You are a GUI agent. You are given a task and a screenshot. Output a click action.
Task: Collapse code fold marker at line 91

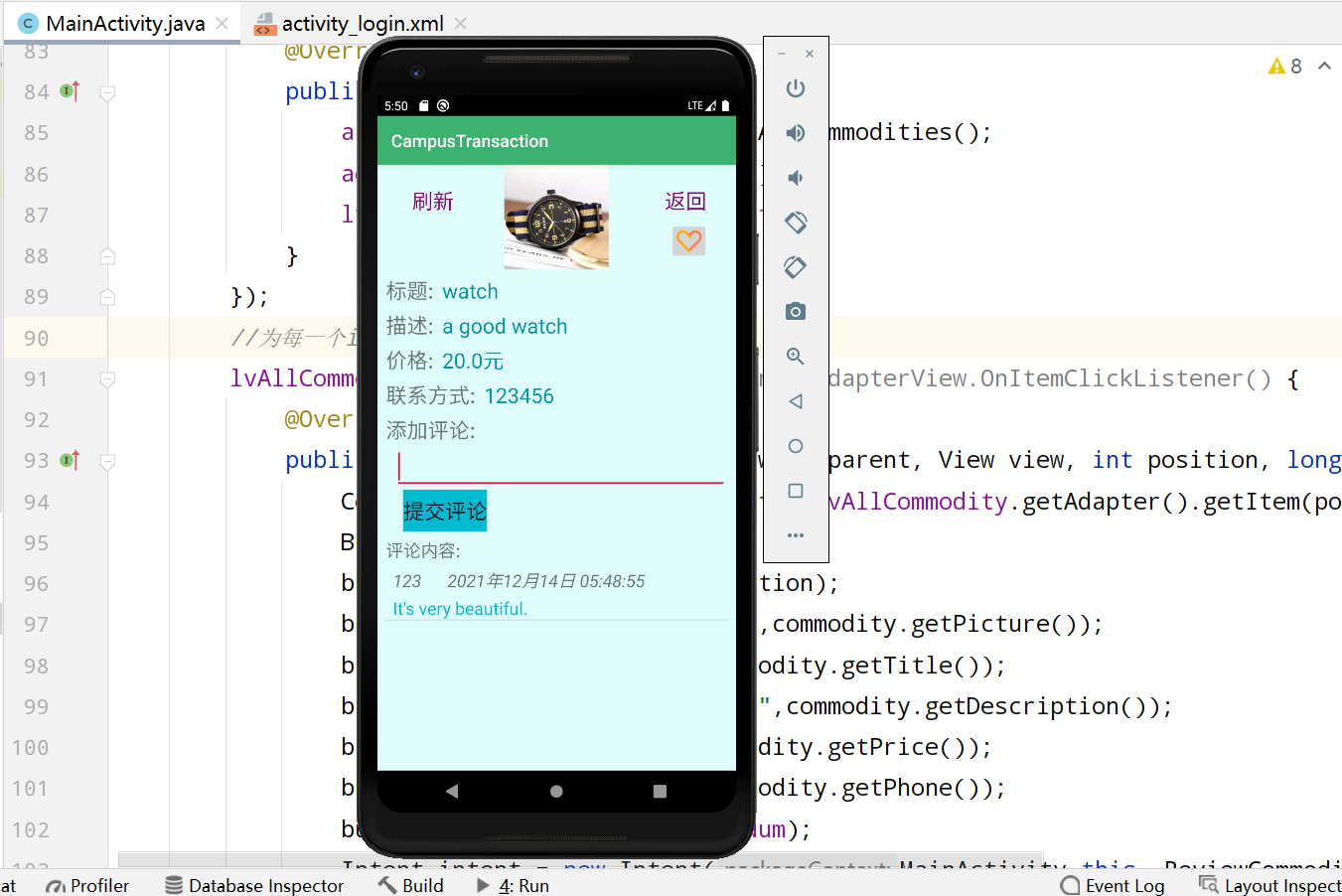pyautogui.click(x=107, y=379)
